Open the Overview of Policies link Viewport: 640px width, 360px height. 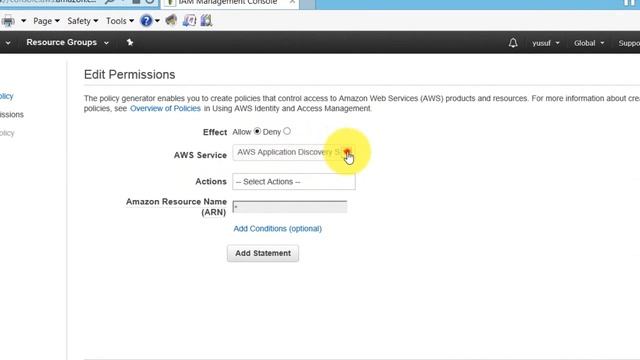pos(165,109)
